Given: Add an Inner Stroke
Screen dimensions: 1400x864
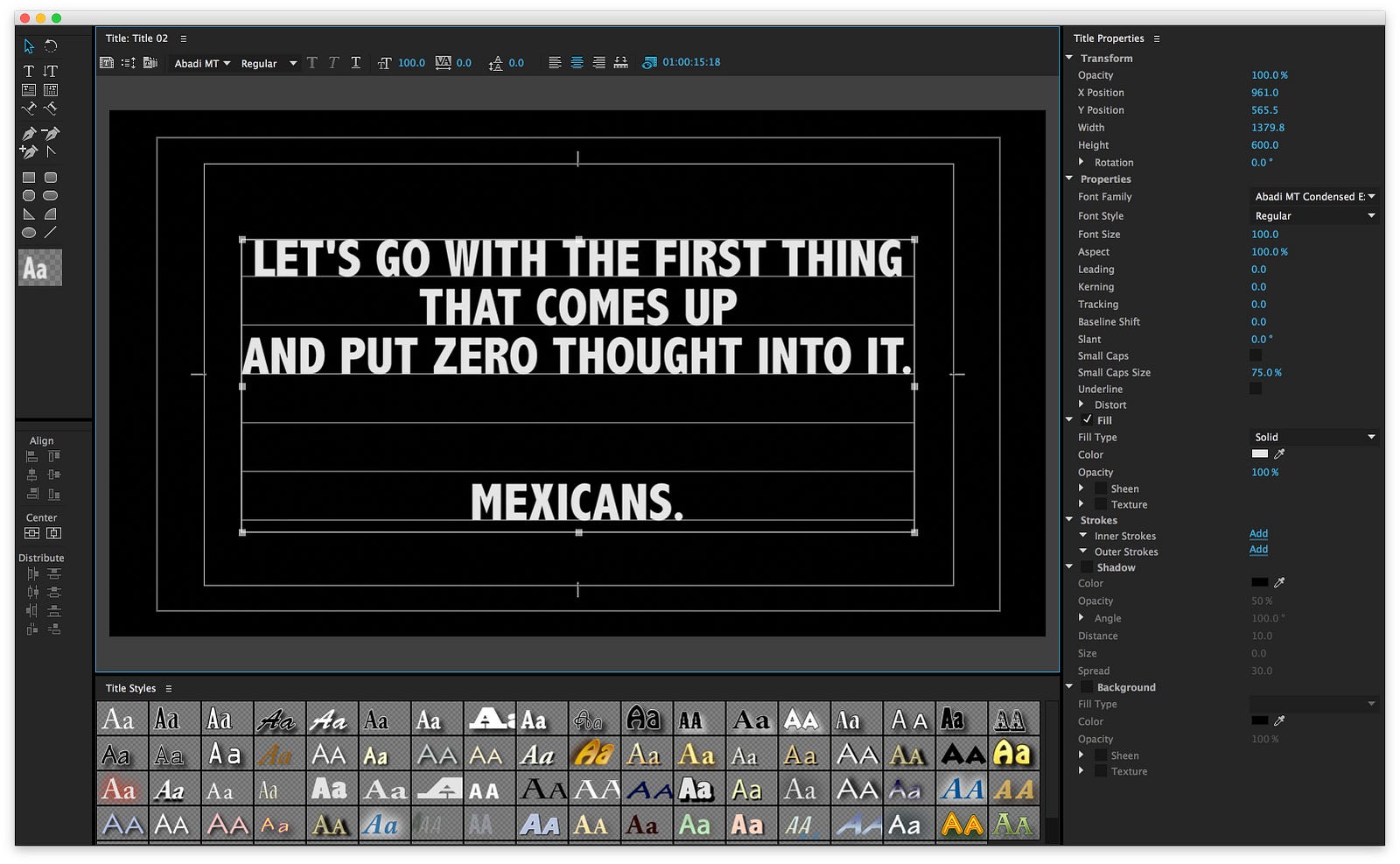Looking at the screenshot, I should (1258, 534).
